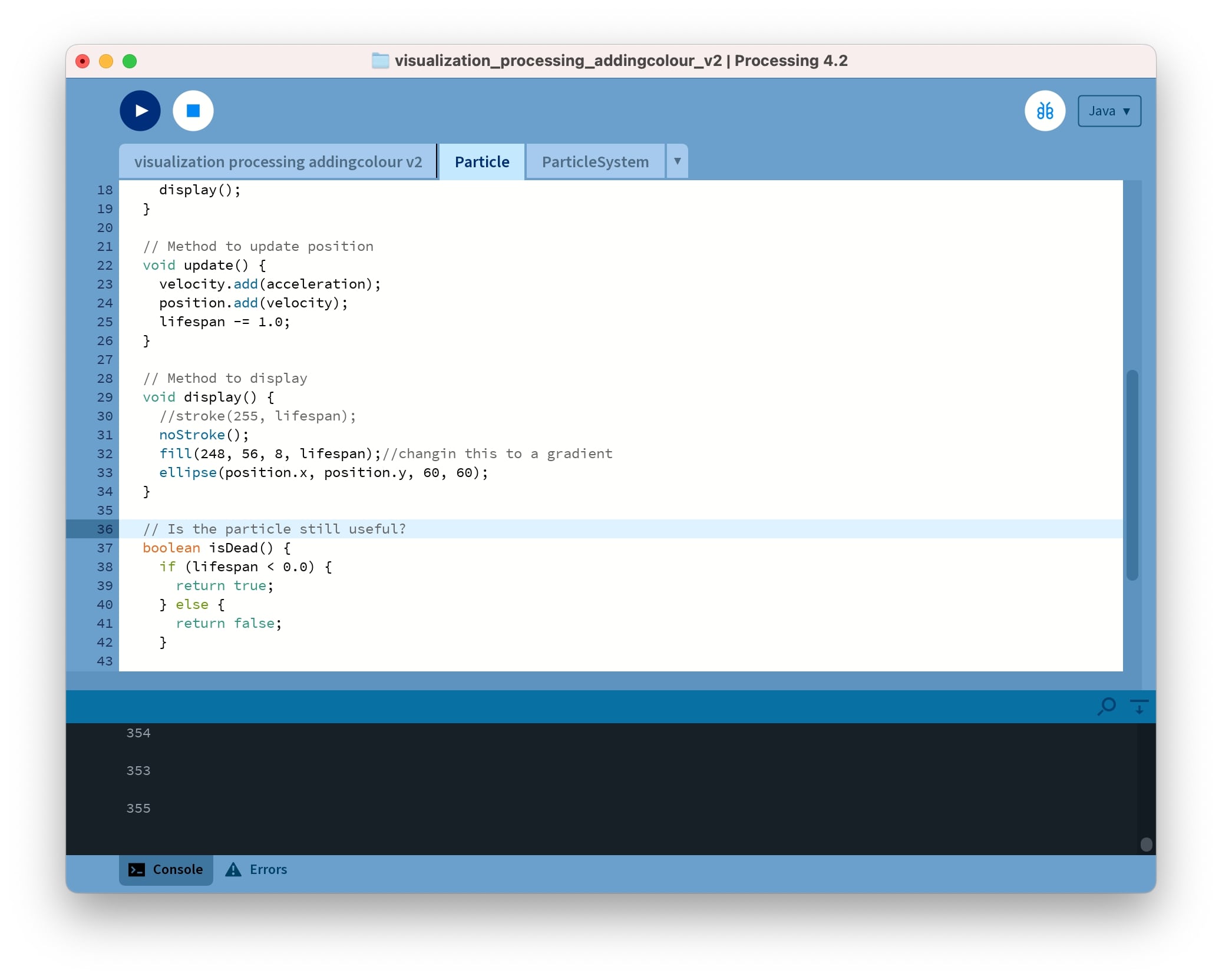This screenshot has width=1222, height=980.
Task: Click 'position.add(velocity);' code line
Action: (x=253, y=303)
